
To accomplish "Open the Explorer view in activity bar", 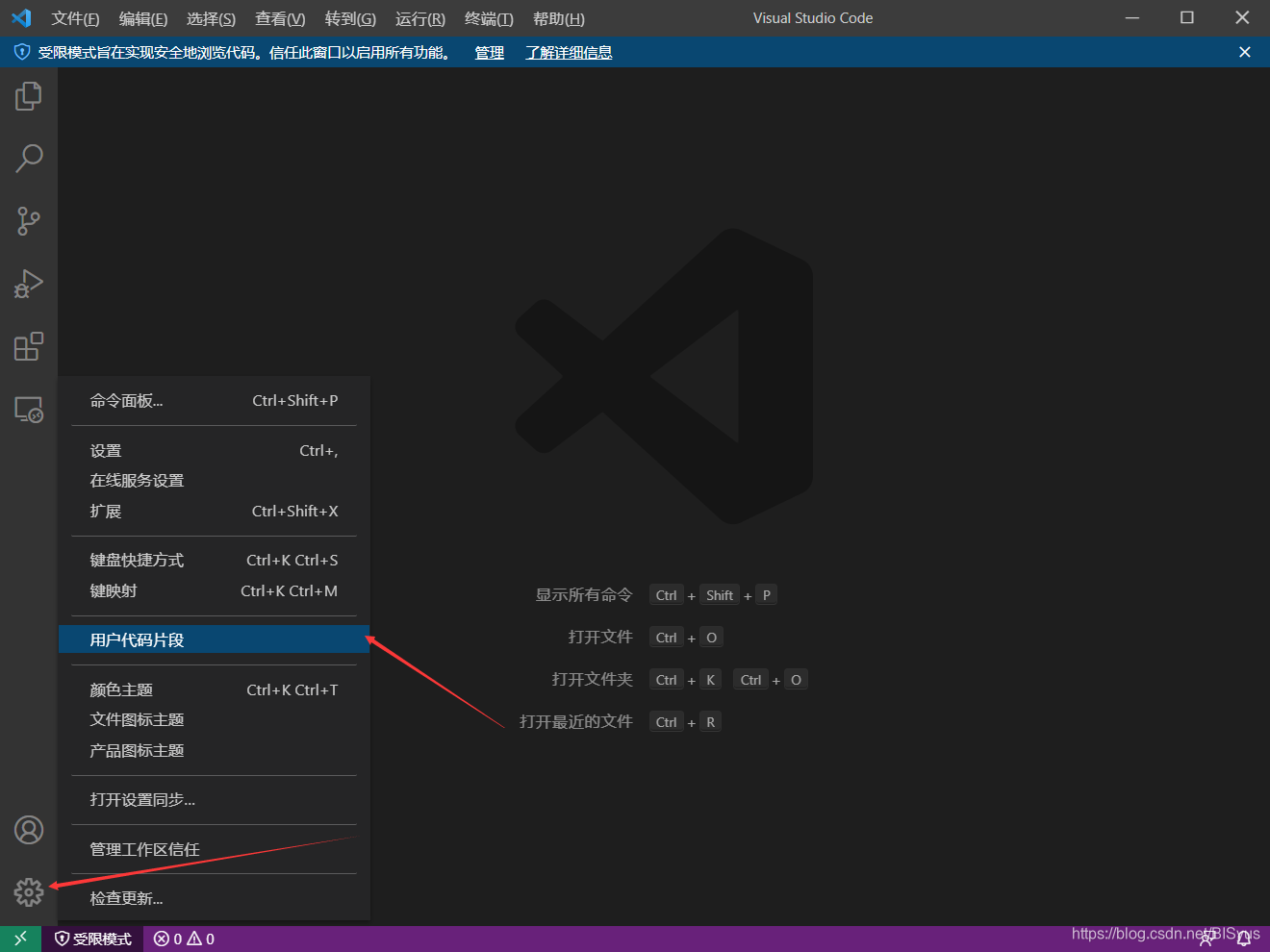I will (x=29, y=96).
